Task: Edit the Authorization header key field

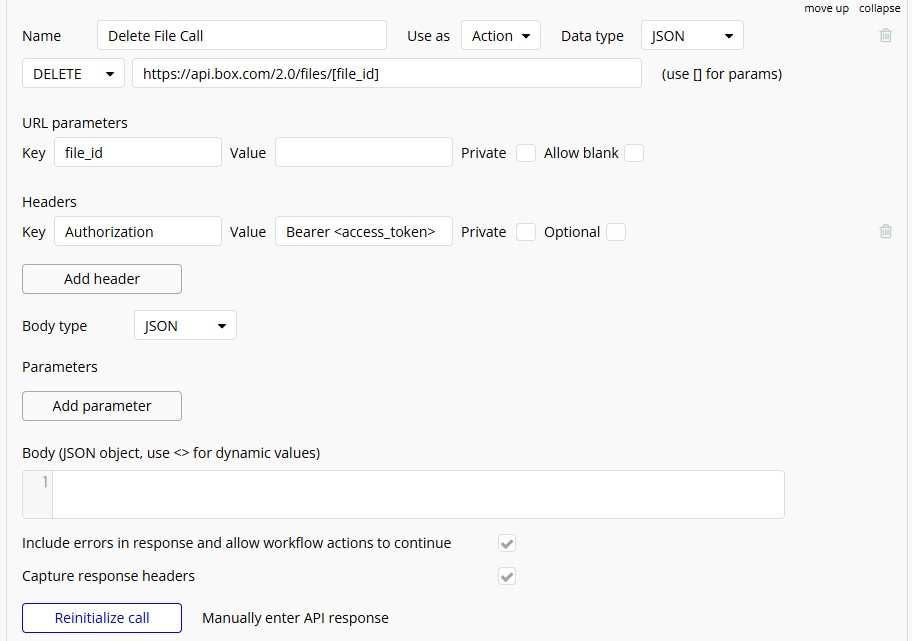Action: coord(138,232)
